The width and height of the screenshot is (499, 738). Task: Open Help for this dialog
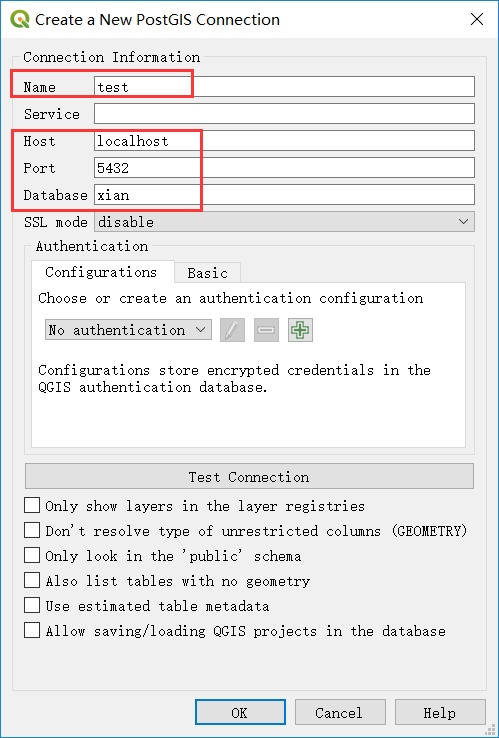coord(440,713)
